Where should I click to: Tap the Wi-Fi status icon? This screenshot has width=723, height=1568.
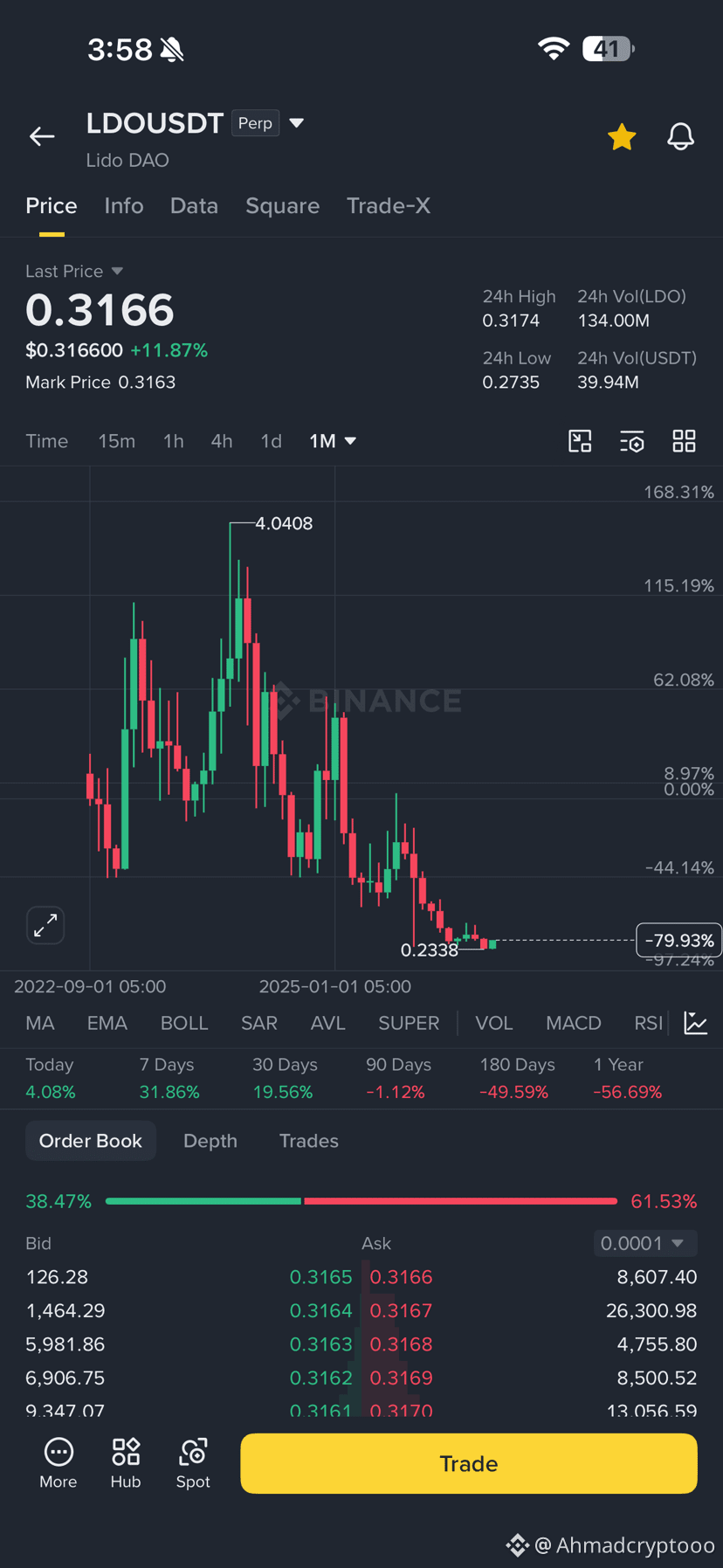pyautogui.click(x=554, y=49)
